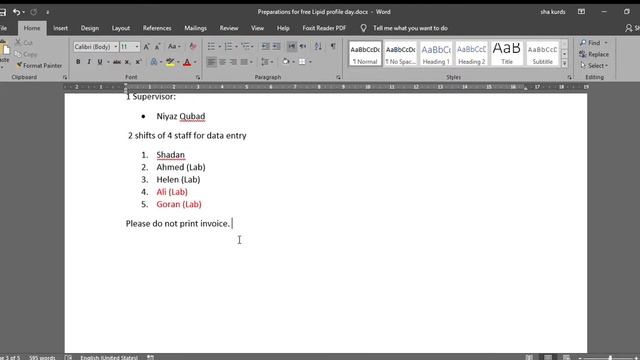The height and width of the screenshot is (360, 640).
Task: Apply the red font color
Action: [187, 62]
